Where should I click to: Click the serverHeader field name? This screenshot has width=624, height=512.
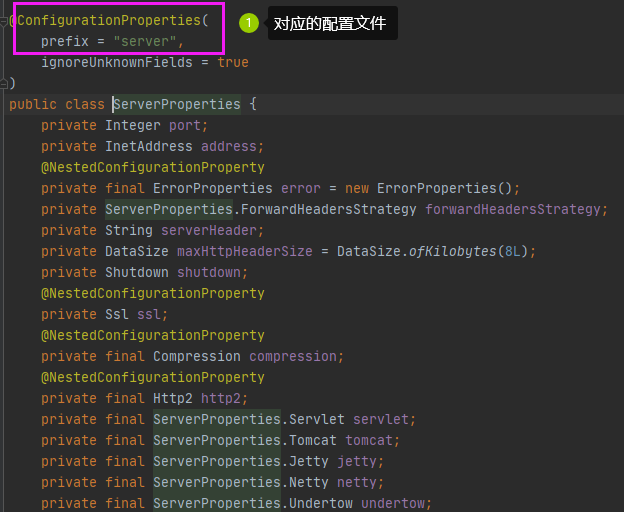point(209,230)
